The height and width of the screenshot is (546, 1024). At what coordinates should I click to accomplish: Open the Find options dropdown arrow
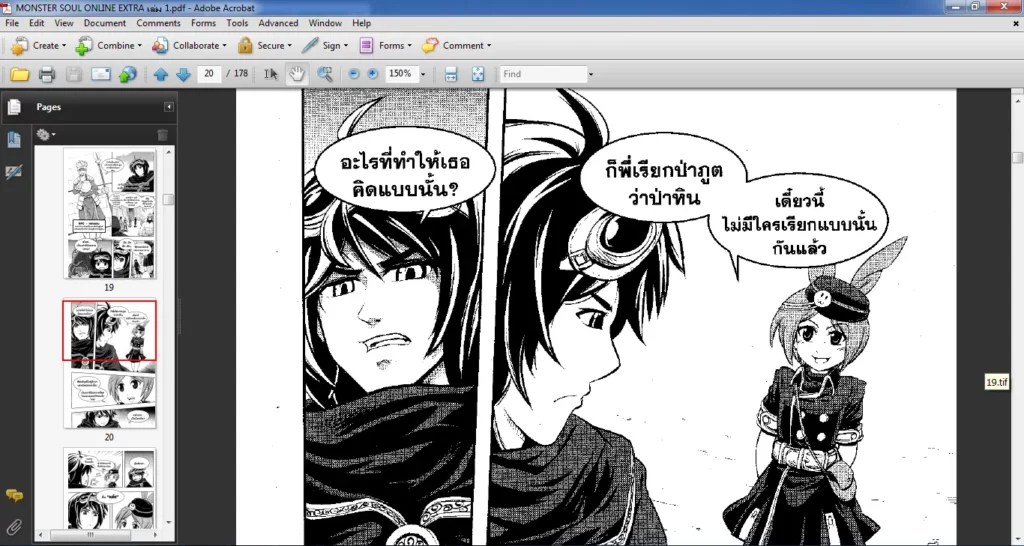[x=591, y=74]
